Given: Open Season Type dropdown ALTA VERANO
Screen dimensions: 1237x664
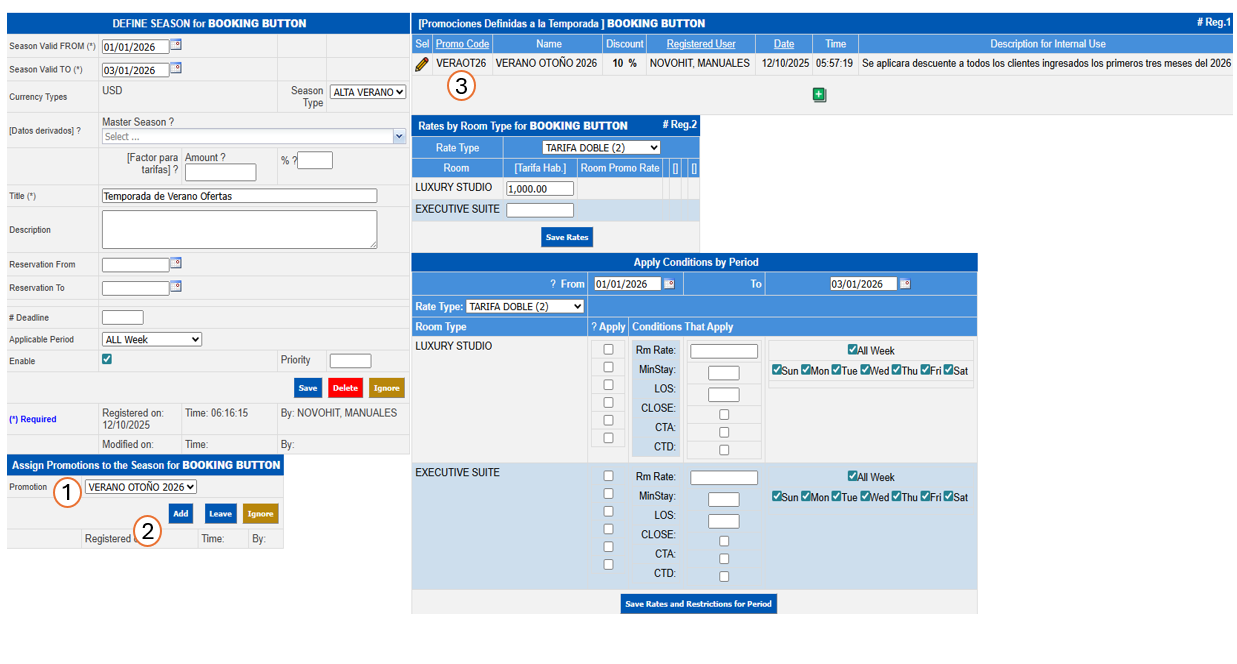Looking at the screenshot, I should [368, 92].
